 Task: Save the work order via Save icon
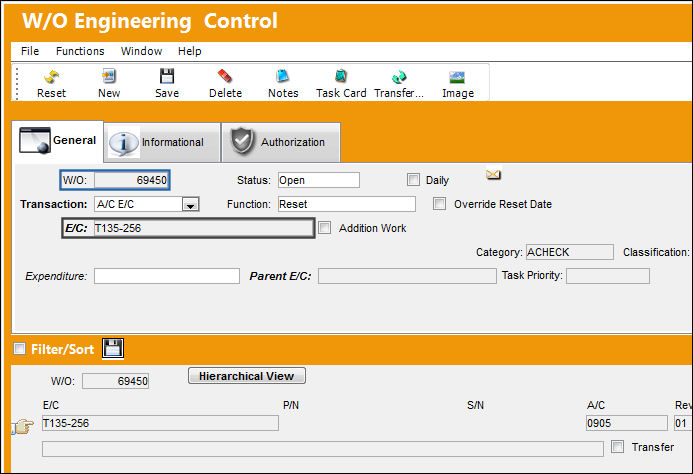[167, 76]
